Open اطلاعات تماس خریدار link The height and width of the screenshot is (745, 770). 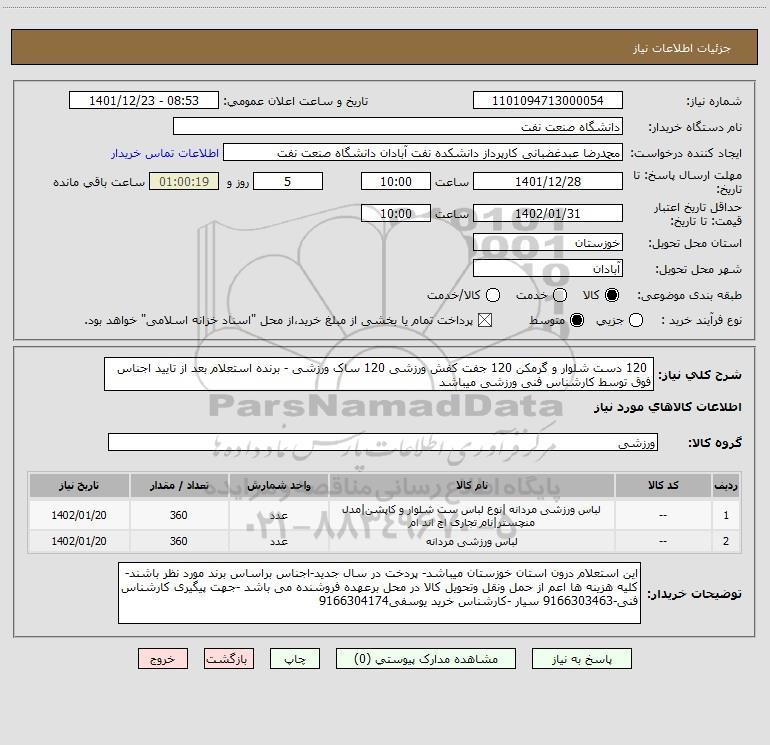click(165, 153)
